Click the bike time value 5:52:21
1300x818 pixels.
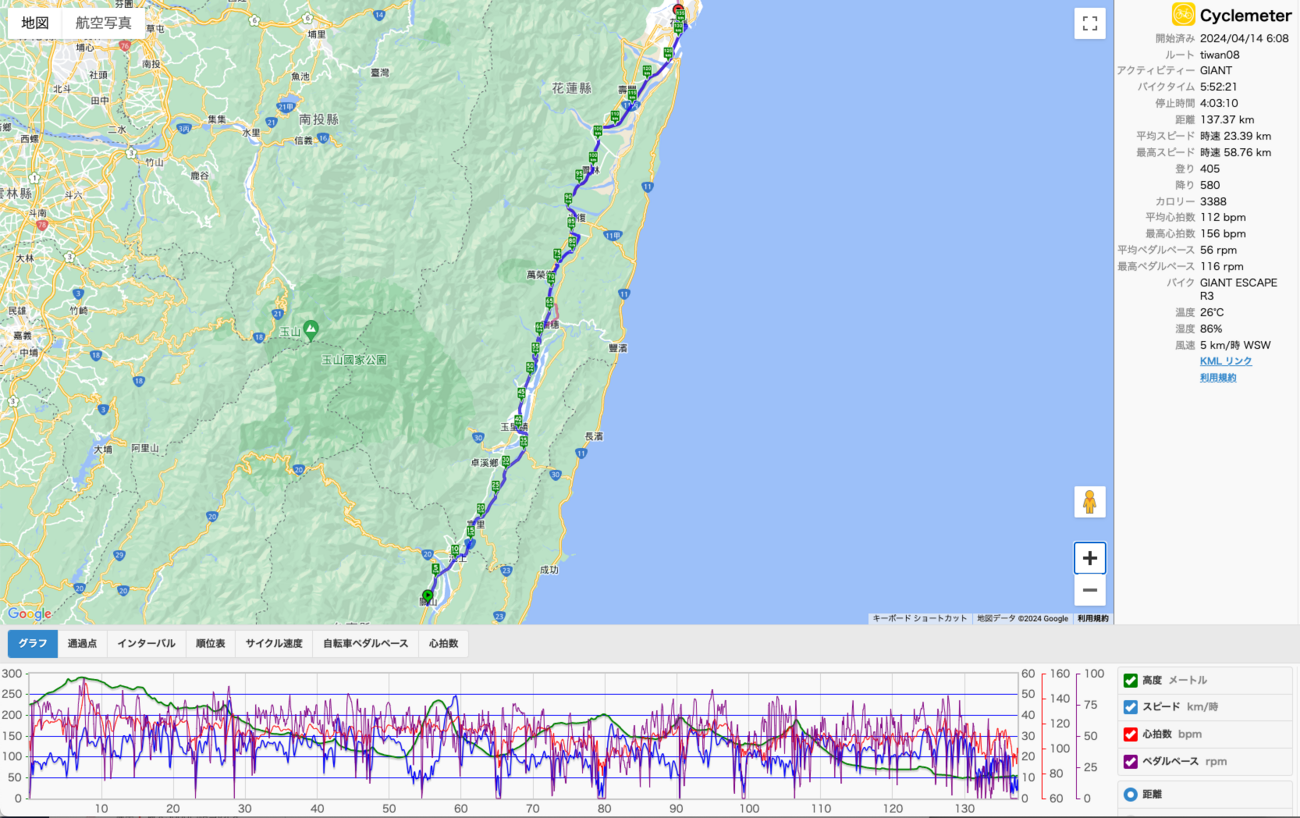(x=1219, y=87)
